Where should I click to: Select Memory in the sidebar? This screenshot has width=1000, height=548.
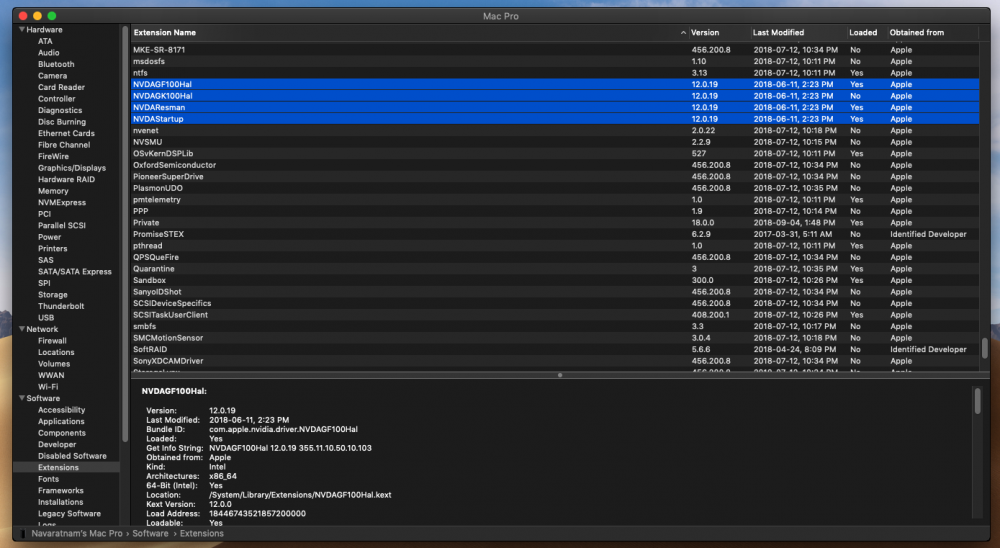pos(53,191)
